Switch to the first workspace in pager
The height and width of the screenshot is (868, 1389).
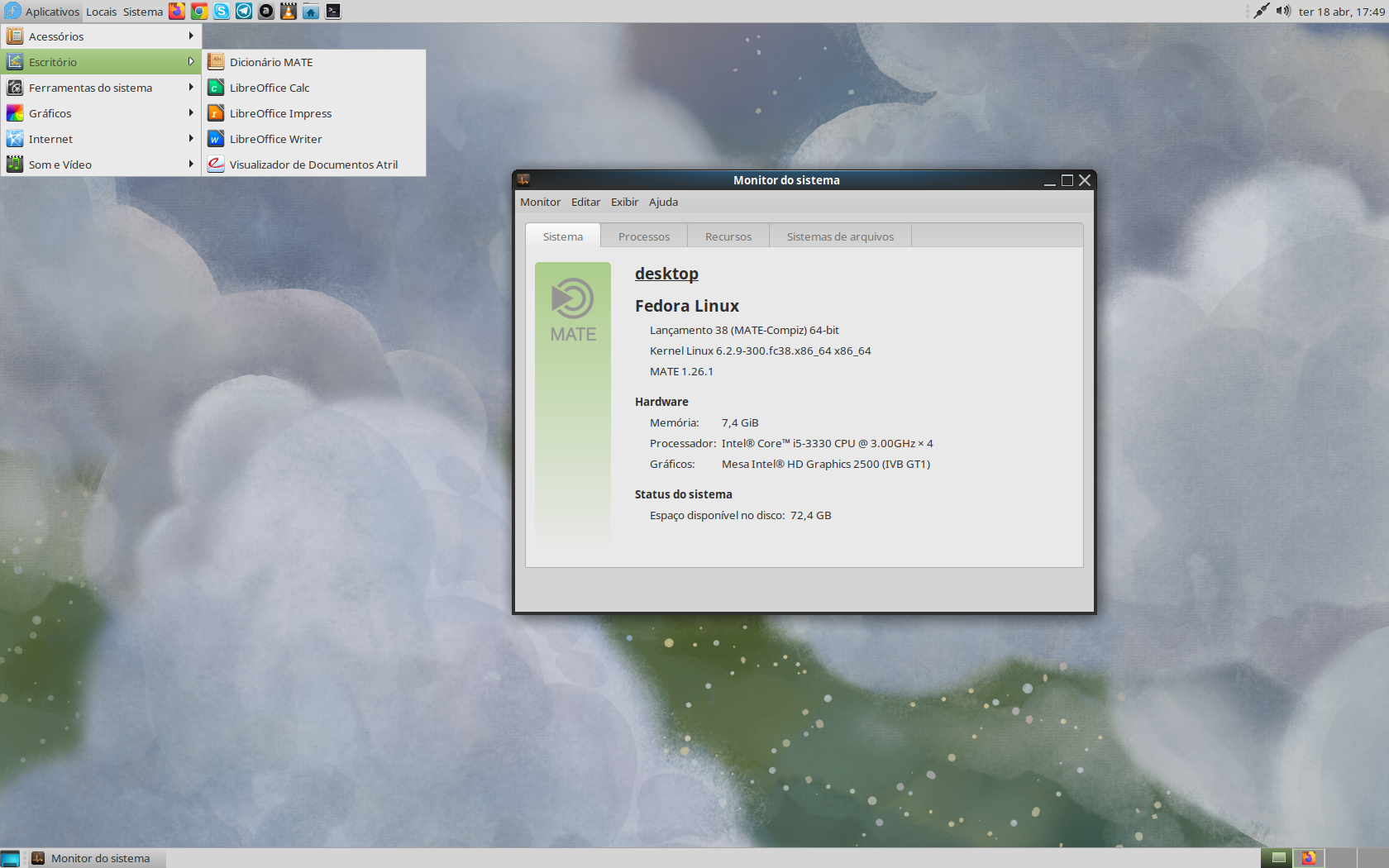click(1278, 858)
